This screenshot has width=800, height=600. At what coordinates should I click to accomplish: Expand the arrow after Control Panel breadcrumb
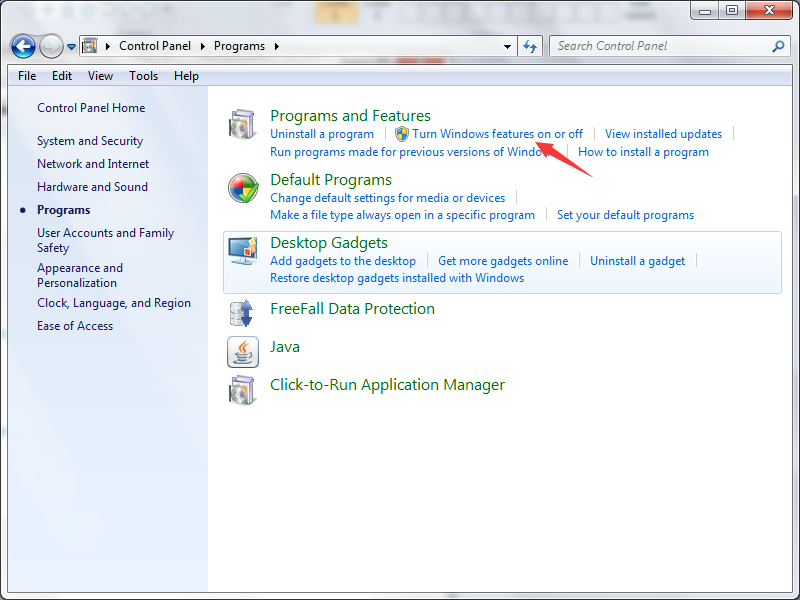coord(203,46)
